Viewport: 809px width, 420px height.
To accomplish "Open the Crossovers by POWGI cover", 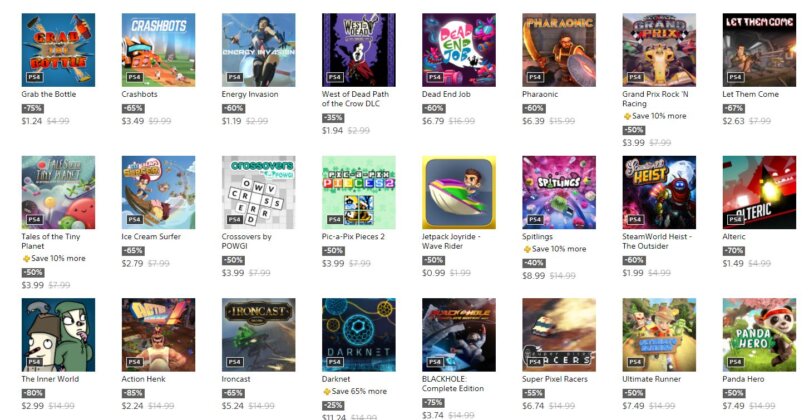I will pyautogui.click(x=258, y=192).
